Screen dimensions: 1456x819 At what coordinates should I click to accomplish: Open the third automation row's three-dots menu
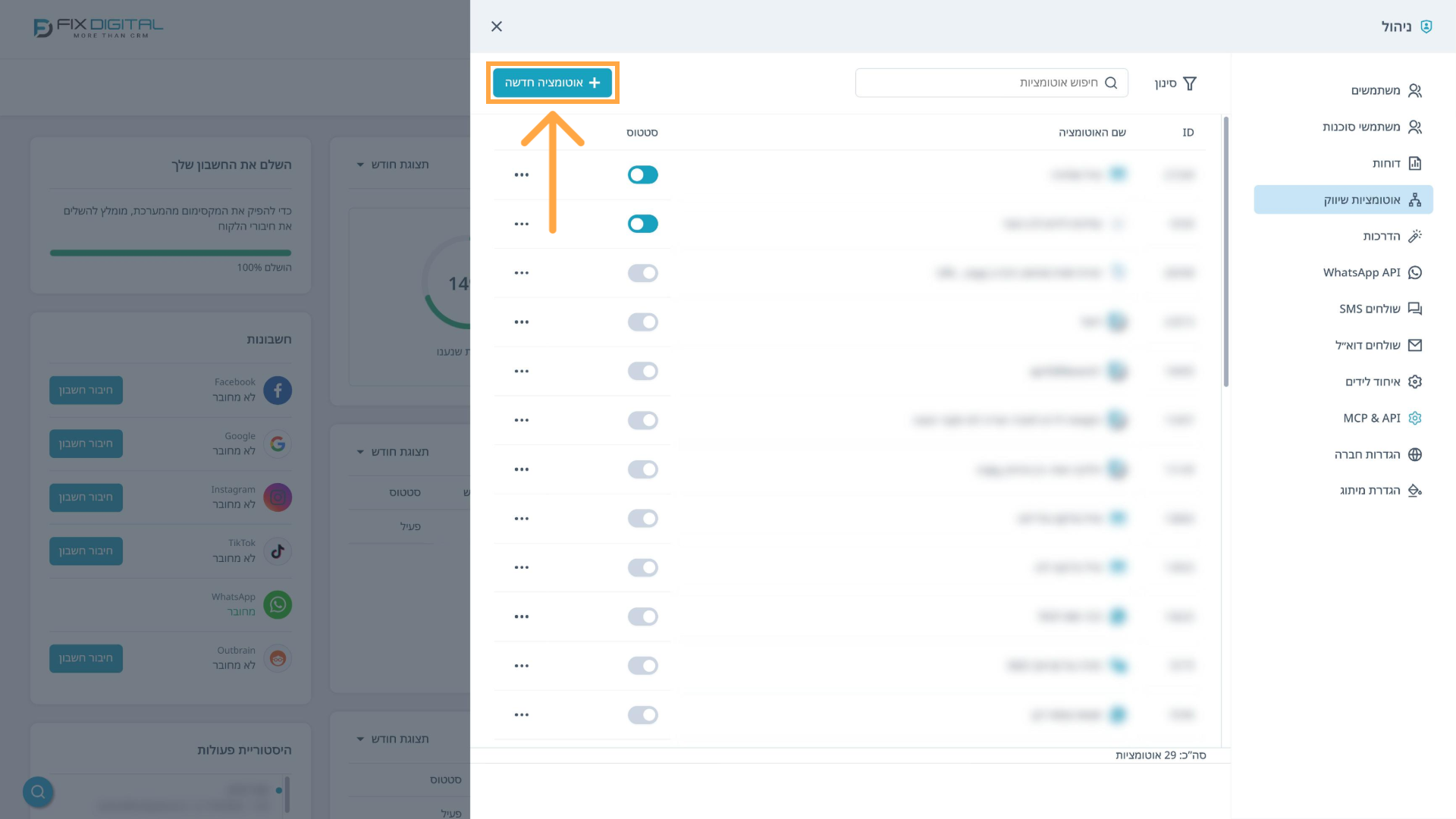pos(522,273)
